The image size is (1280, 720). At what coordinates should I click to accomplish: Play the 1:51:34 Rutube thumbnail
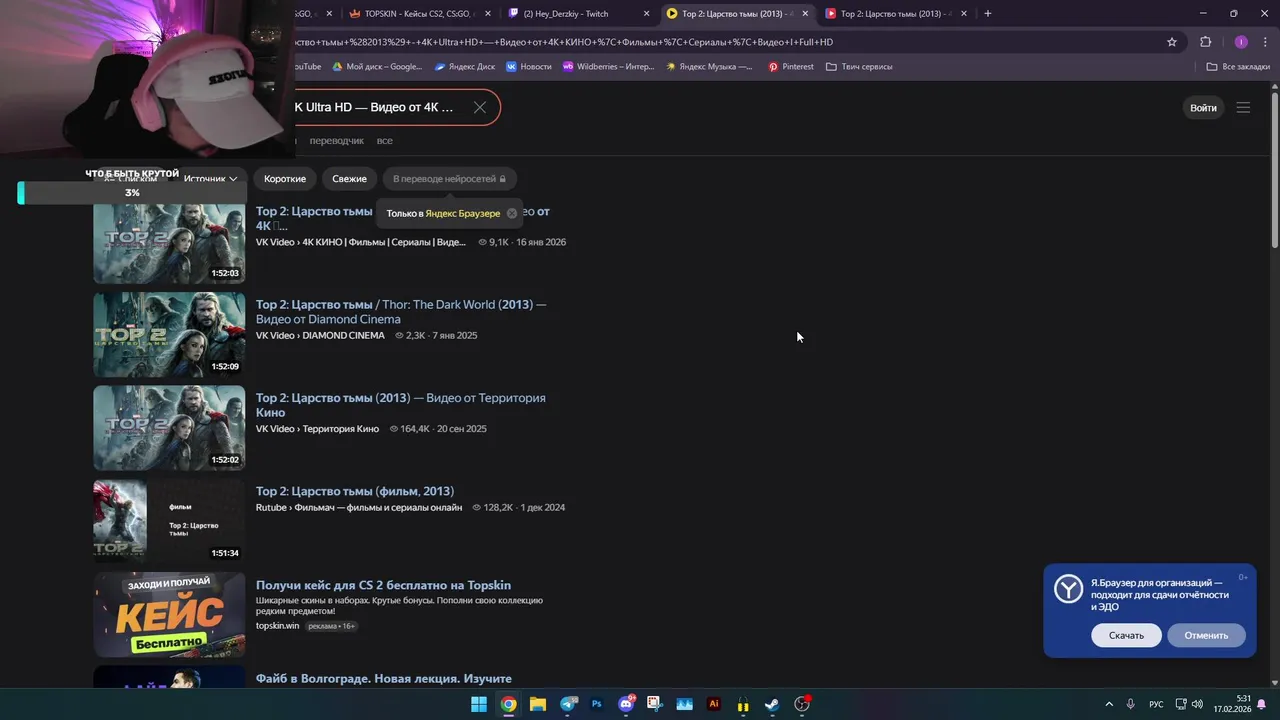(x=169, y=521)
